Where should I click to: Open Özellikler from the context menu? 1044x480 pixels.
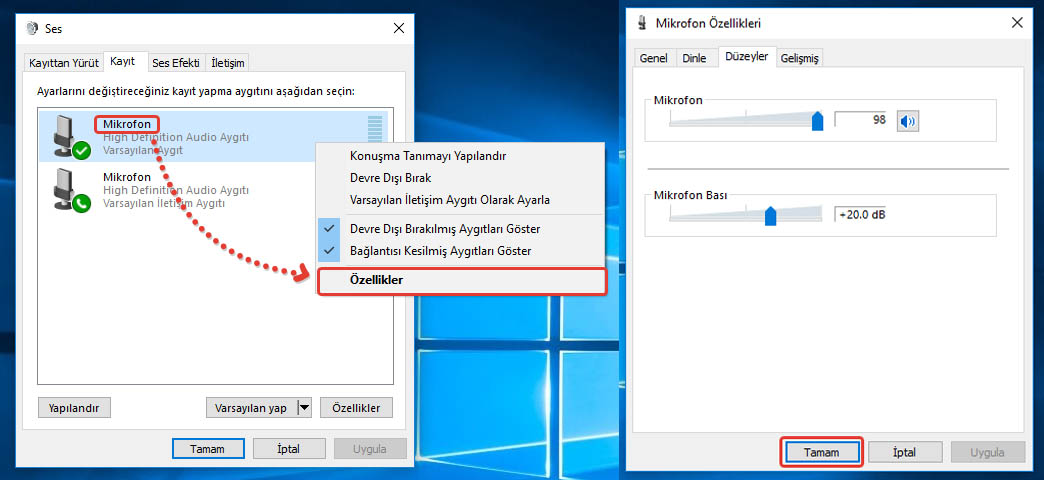pyautogui.click(x=376, y=281)
